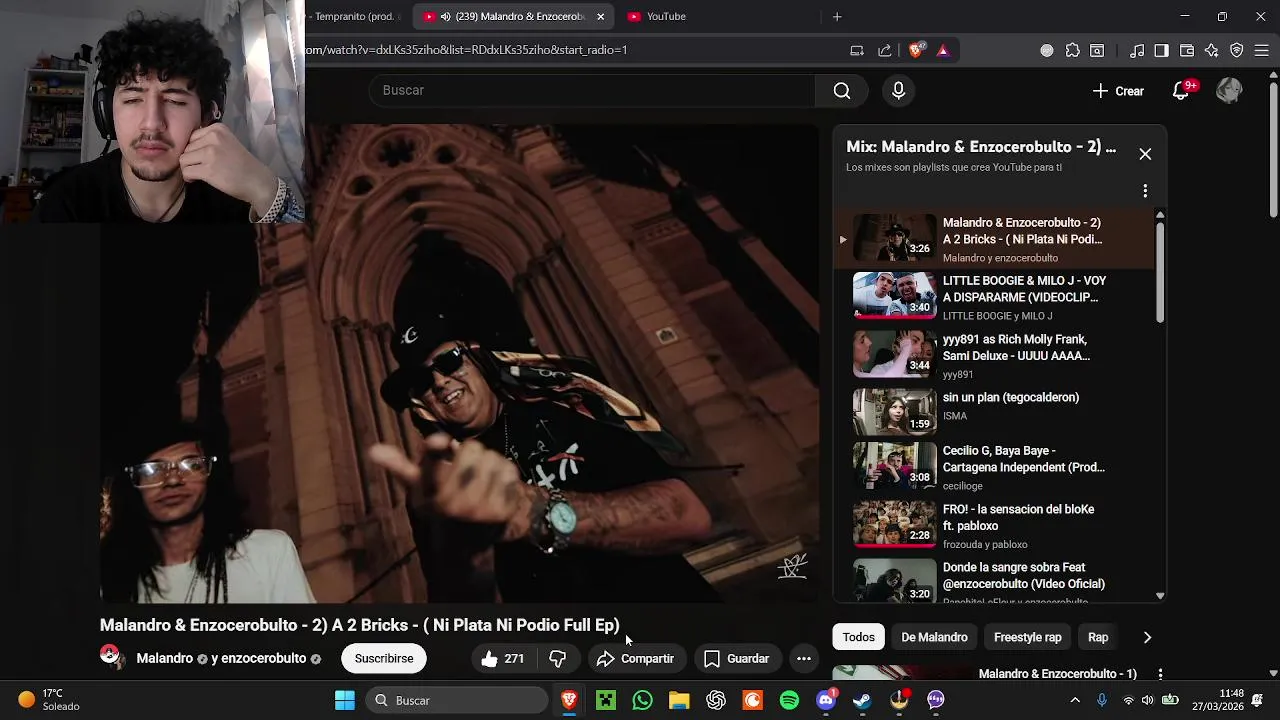
Task: Open options for recommended Malandro & Enzocerobulto - 1)
Action: pyautogui.click(x=1160, y=674)
